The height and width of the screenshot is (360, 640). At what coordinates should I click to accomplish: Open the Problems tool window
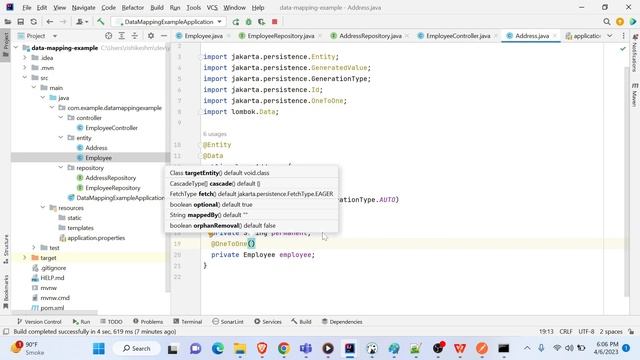(148, 322)
